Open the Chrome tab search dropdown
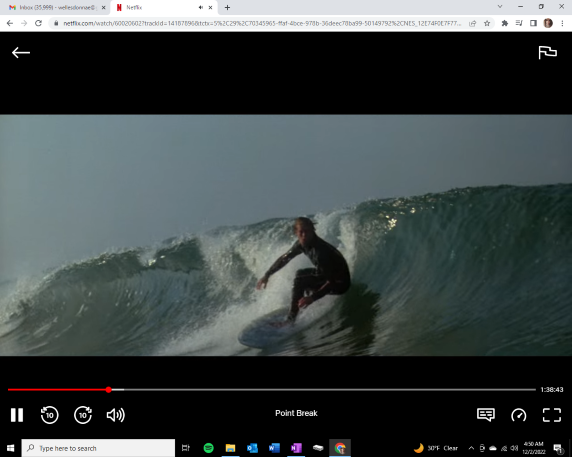 tap(500, 7)
